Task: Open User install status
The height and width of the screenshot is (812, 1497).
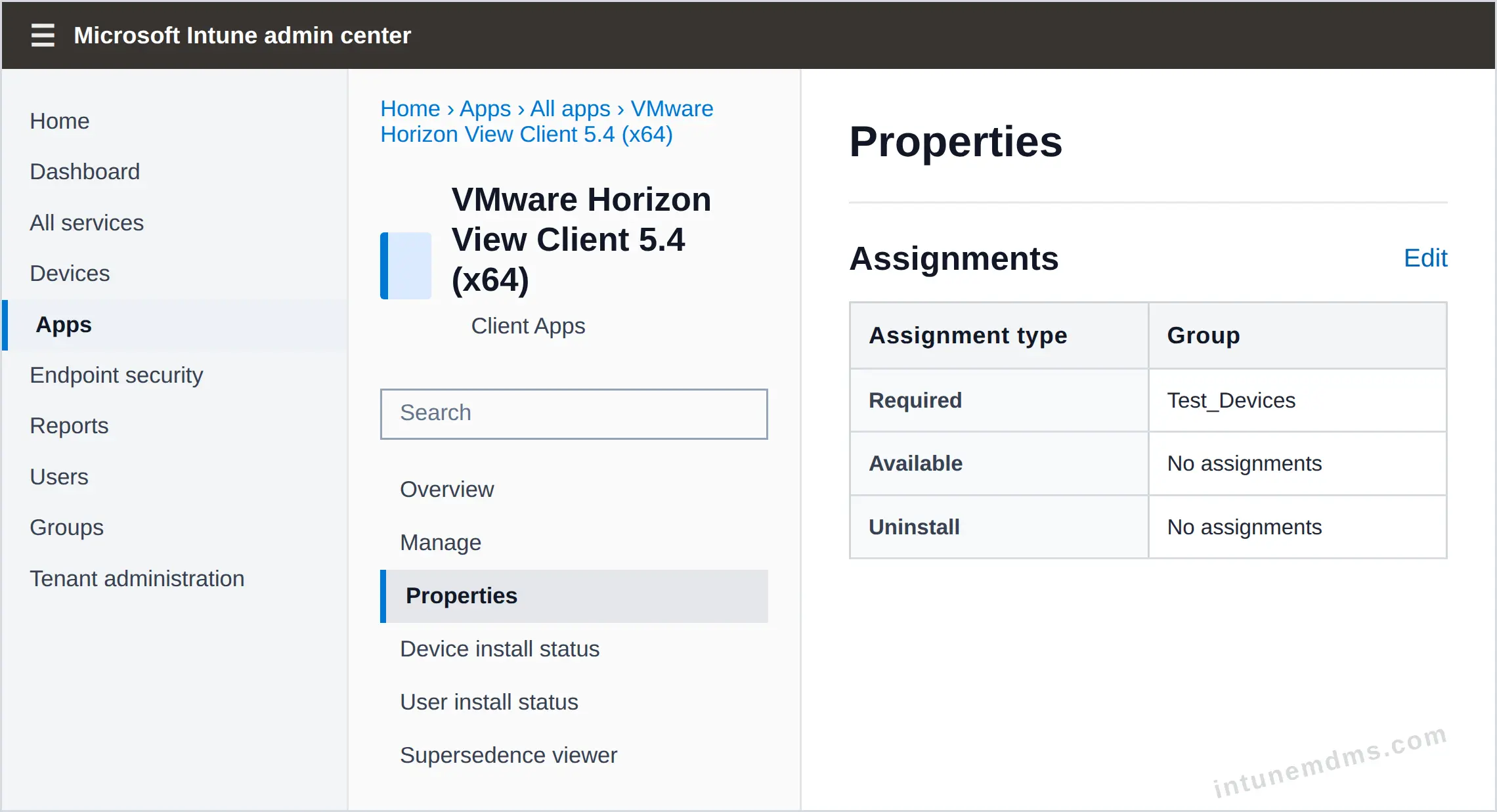Action: pos(574,702)
